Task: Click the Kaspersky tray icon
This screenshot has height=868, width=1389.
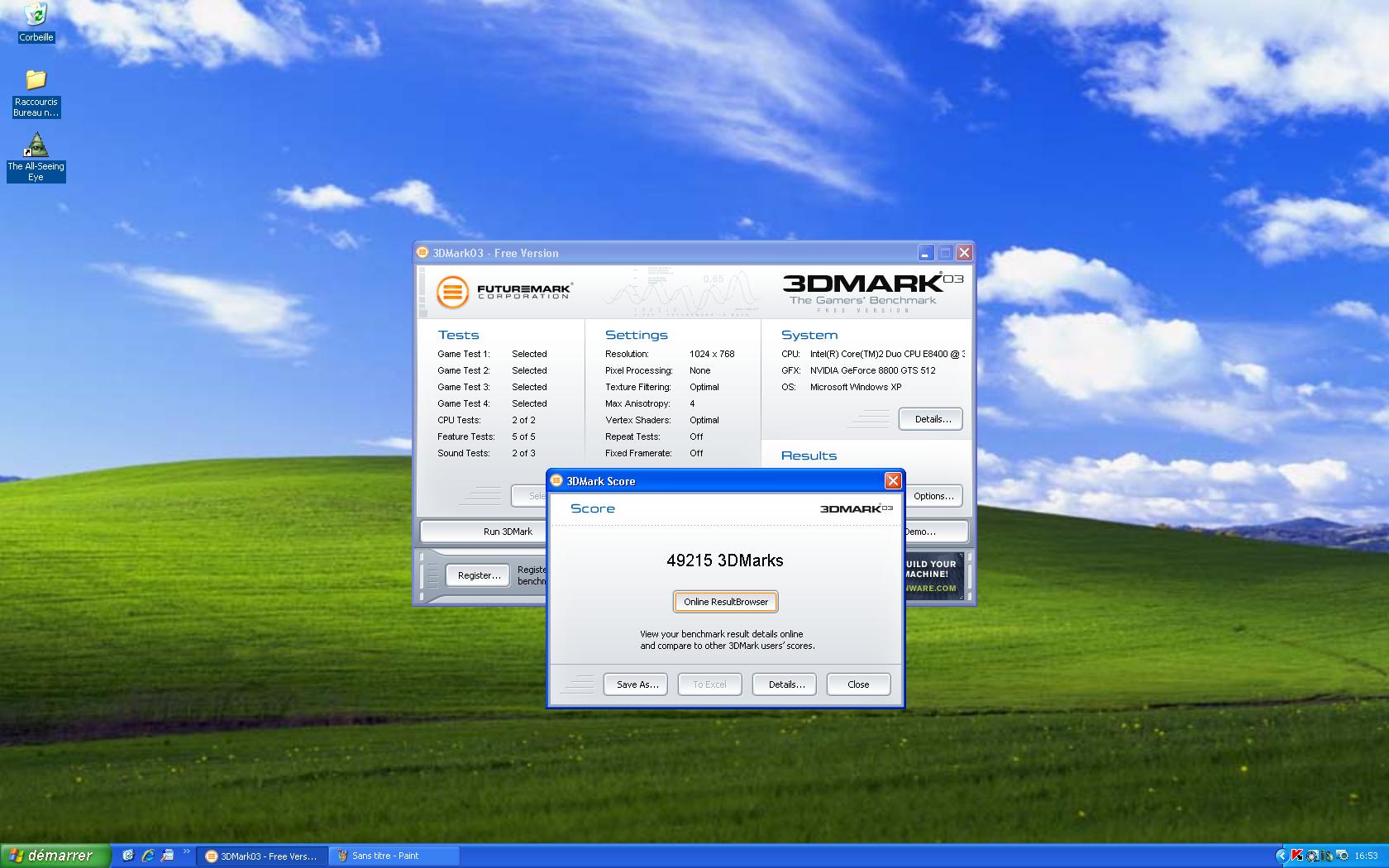Action: [1297, 855]
